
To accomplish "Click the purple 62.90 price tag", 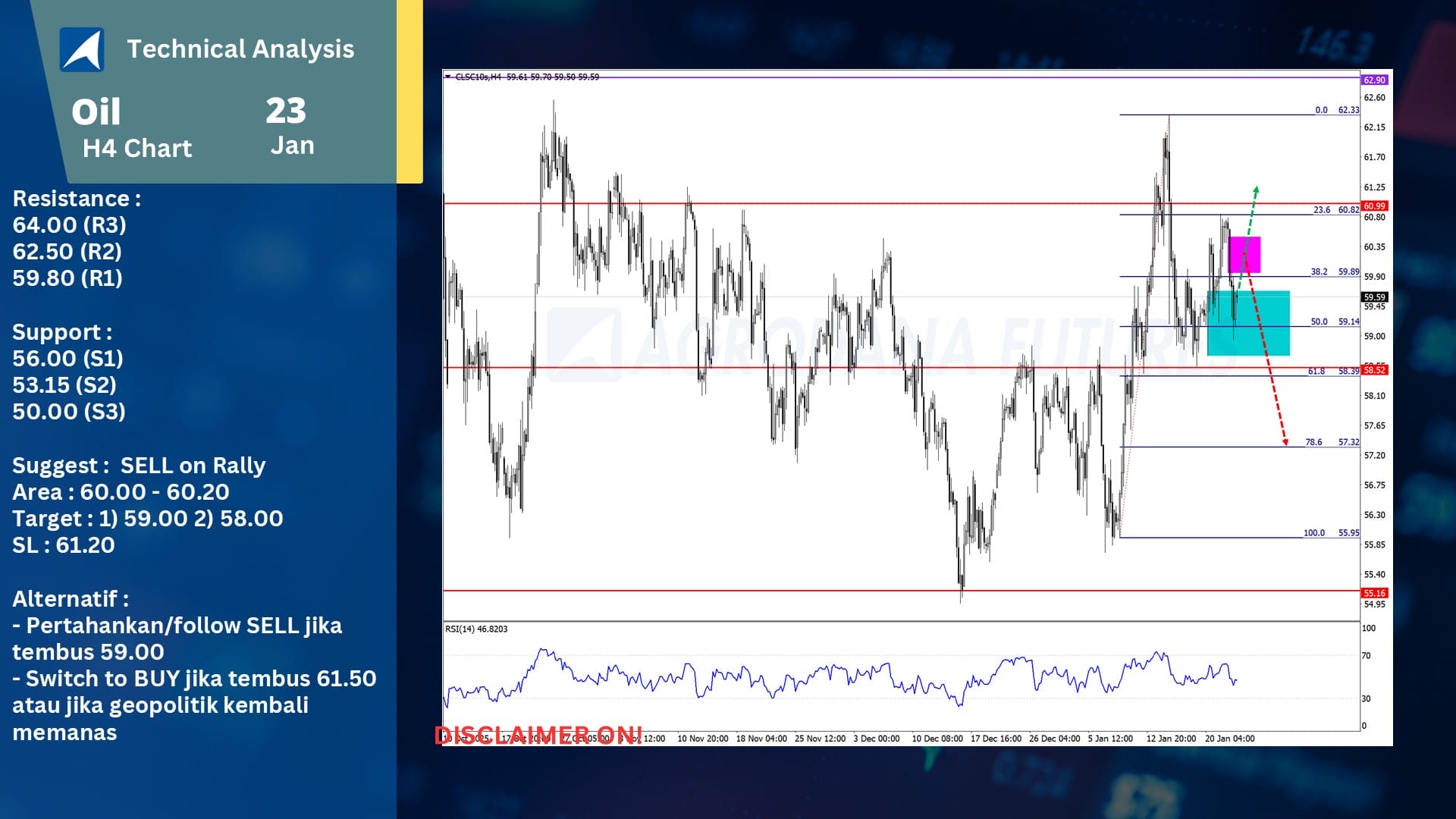I will tap(1374, 80).
